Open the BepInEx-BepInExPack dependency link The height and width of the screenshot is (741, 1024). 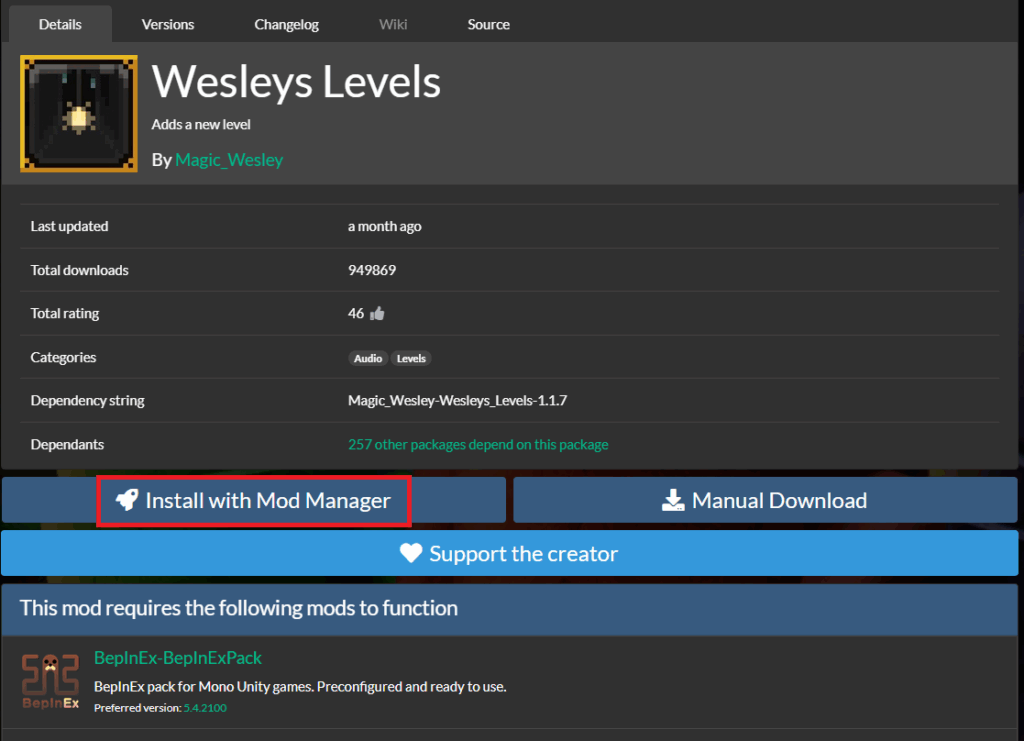click(x=178, y=657)
